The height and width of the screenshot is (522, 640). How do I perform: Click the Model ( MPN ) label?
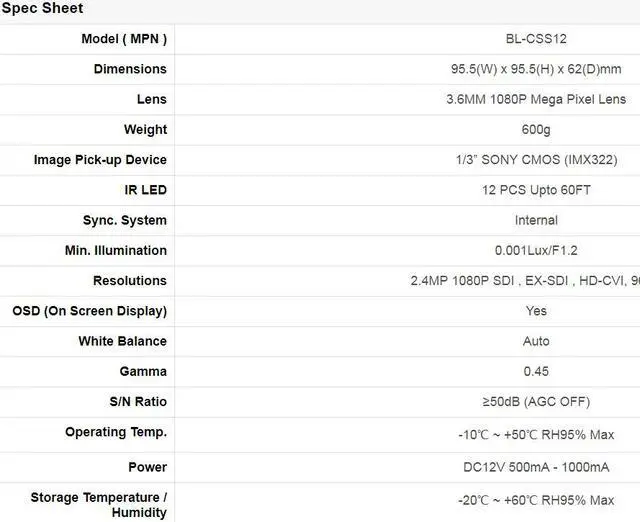(124, 39)
